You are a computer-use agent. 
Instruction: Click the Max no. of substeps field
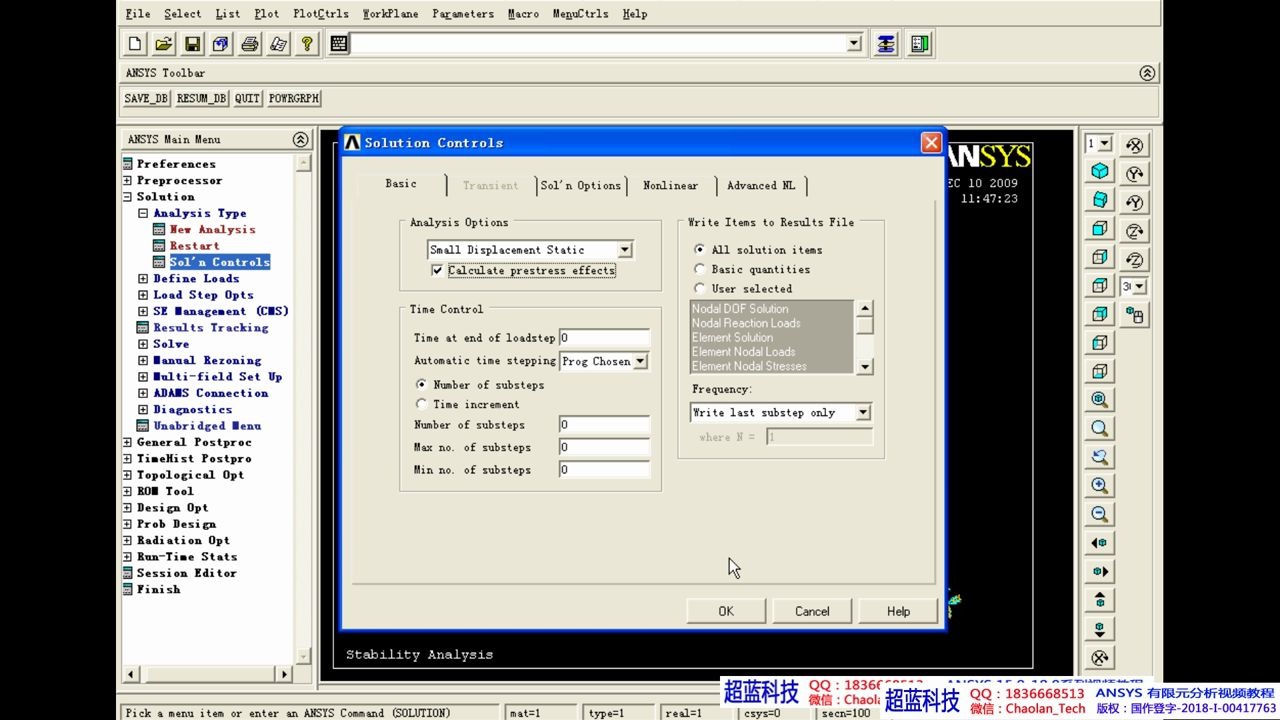point(604,447)
